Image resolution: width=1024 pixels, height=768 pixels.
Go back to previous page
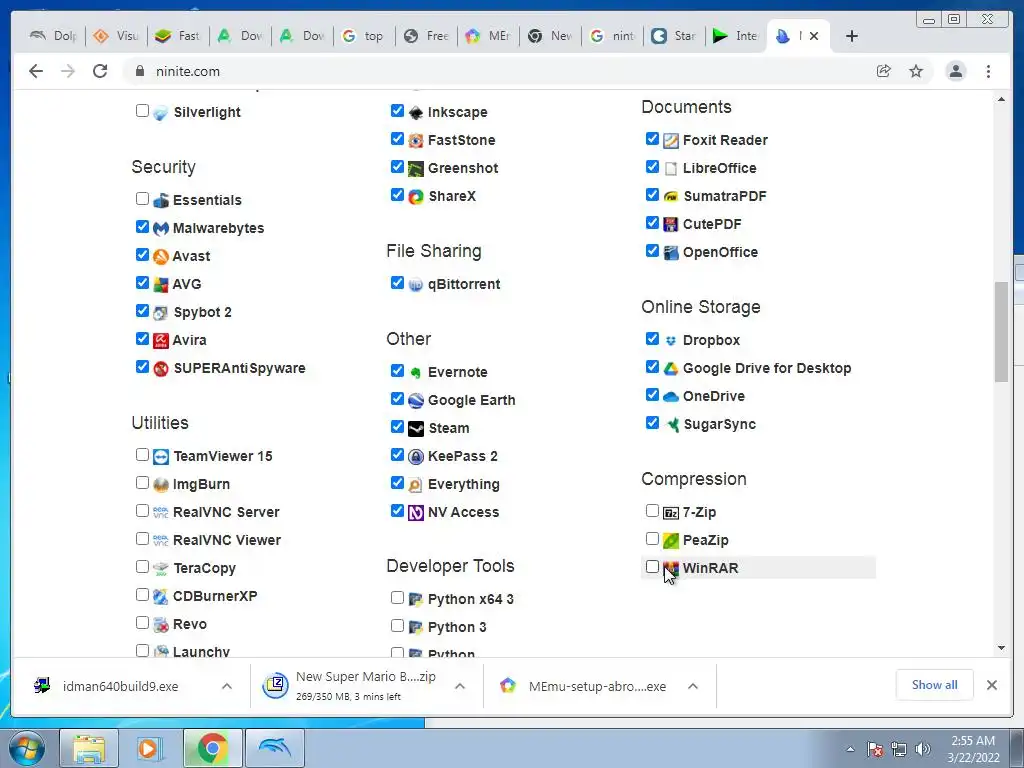tap(36, 71)
